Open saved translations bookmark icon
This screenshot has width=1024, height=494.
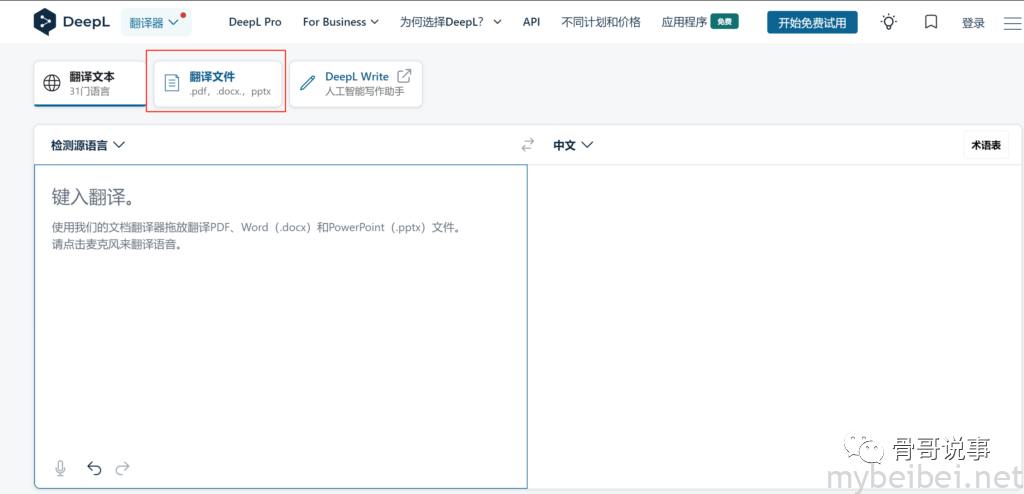tap(931, 22)
